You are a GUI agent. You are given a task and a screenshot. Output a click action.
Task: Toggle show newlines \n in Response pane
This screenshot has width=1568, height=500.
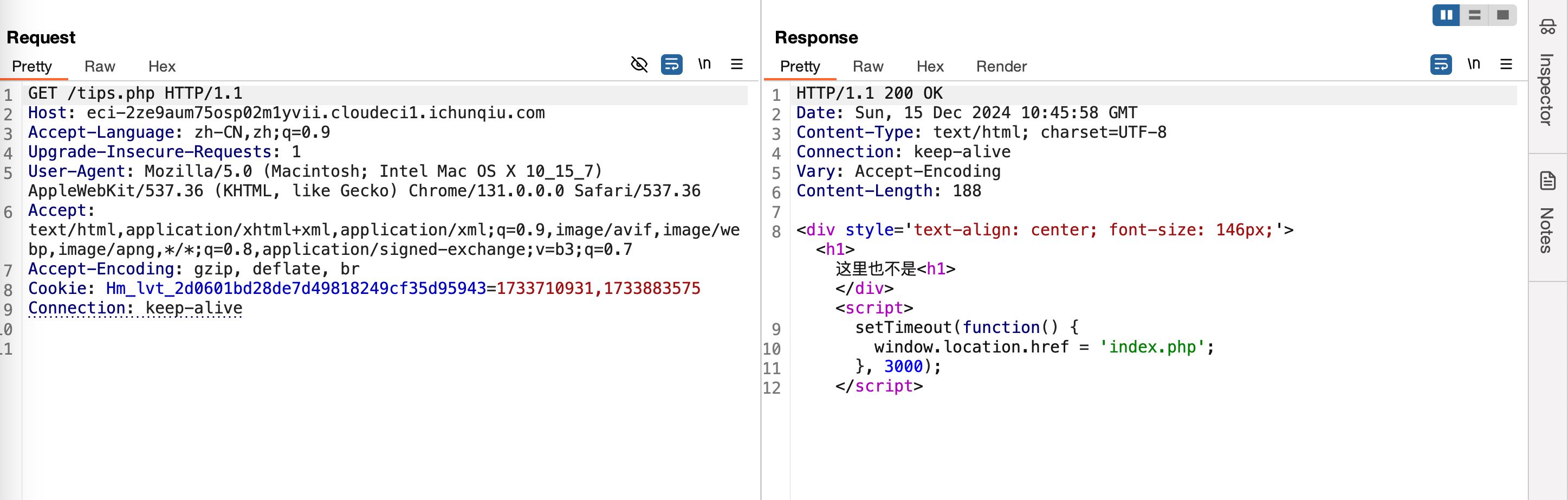1474,64
